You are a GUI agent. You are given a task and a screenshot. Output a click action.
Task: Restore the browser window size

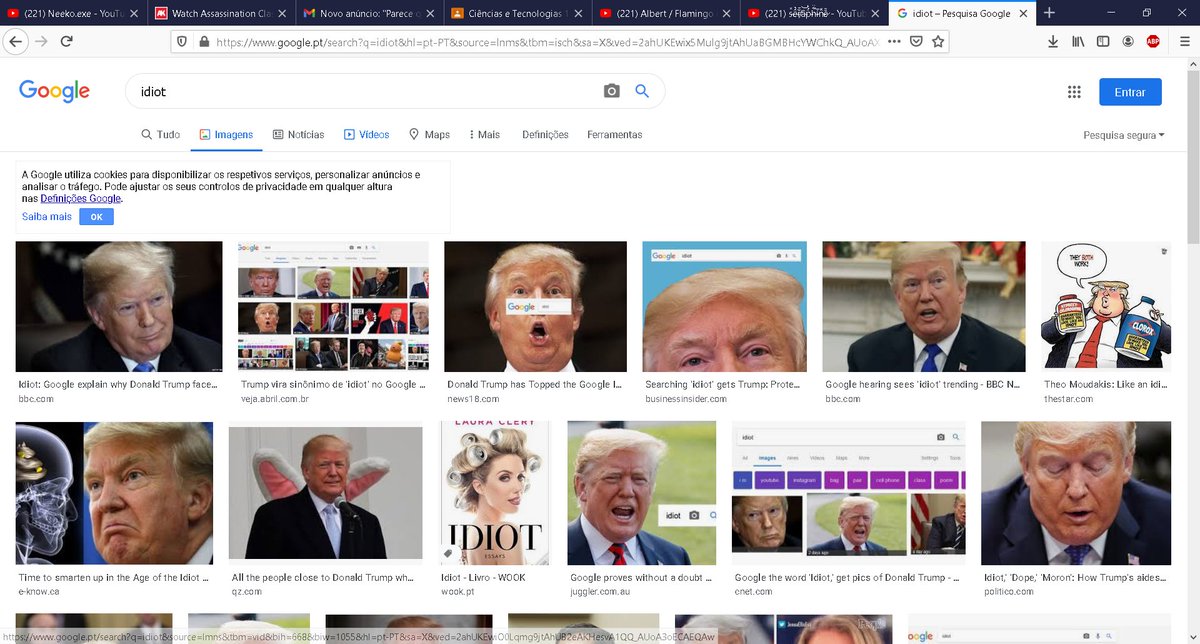pyautogui.click(x=1146, y=13)
